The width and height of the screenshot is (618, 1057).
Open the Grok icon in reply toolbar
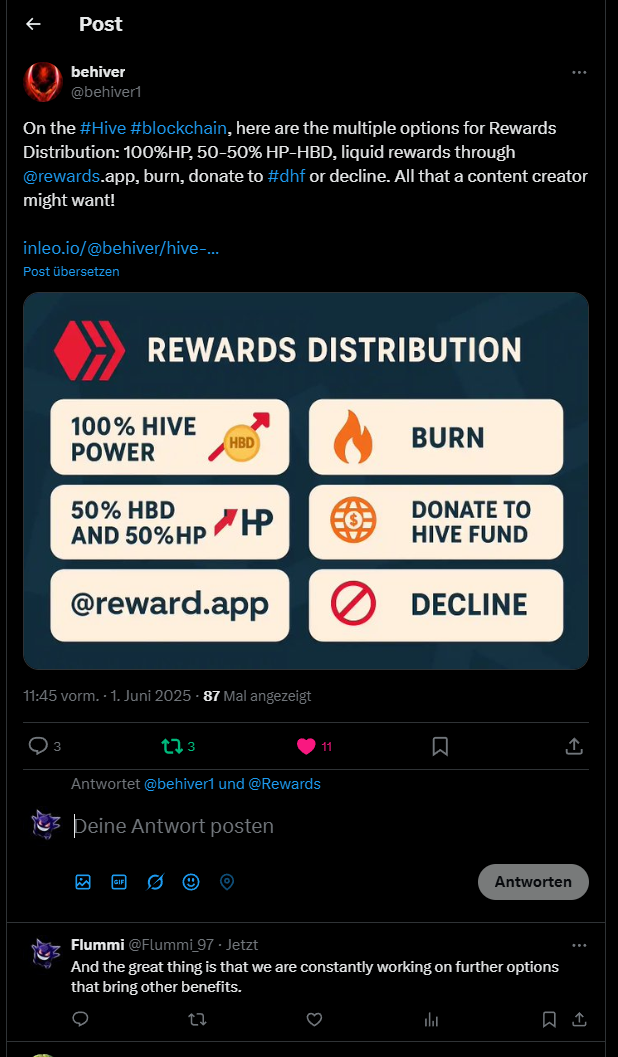pos(155,882)
